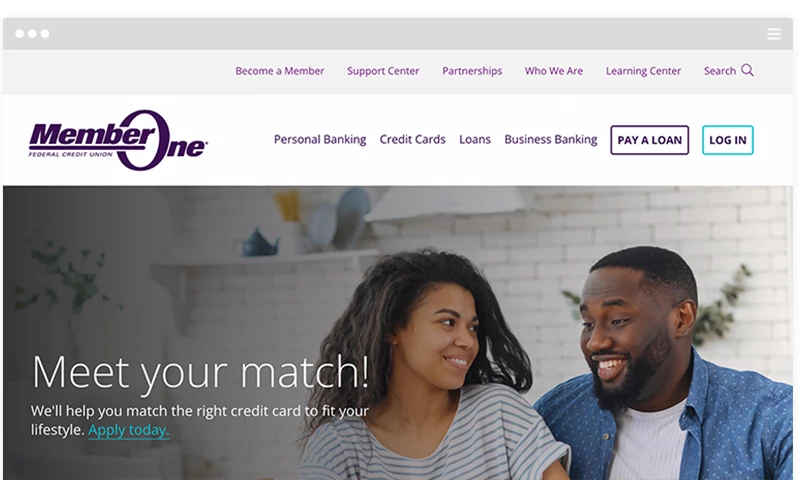
Task: Click the middle window dot
Action: pos(32,34)
